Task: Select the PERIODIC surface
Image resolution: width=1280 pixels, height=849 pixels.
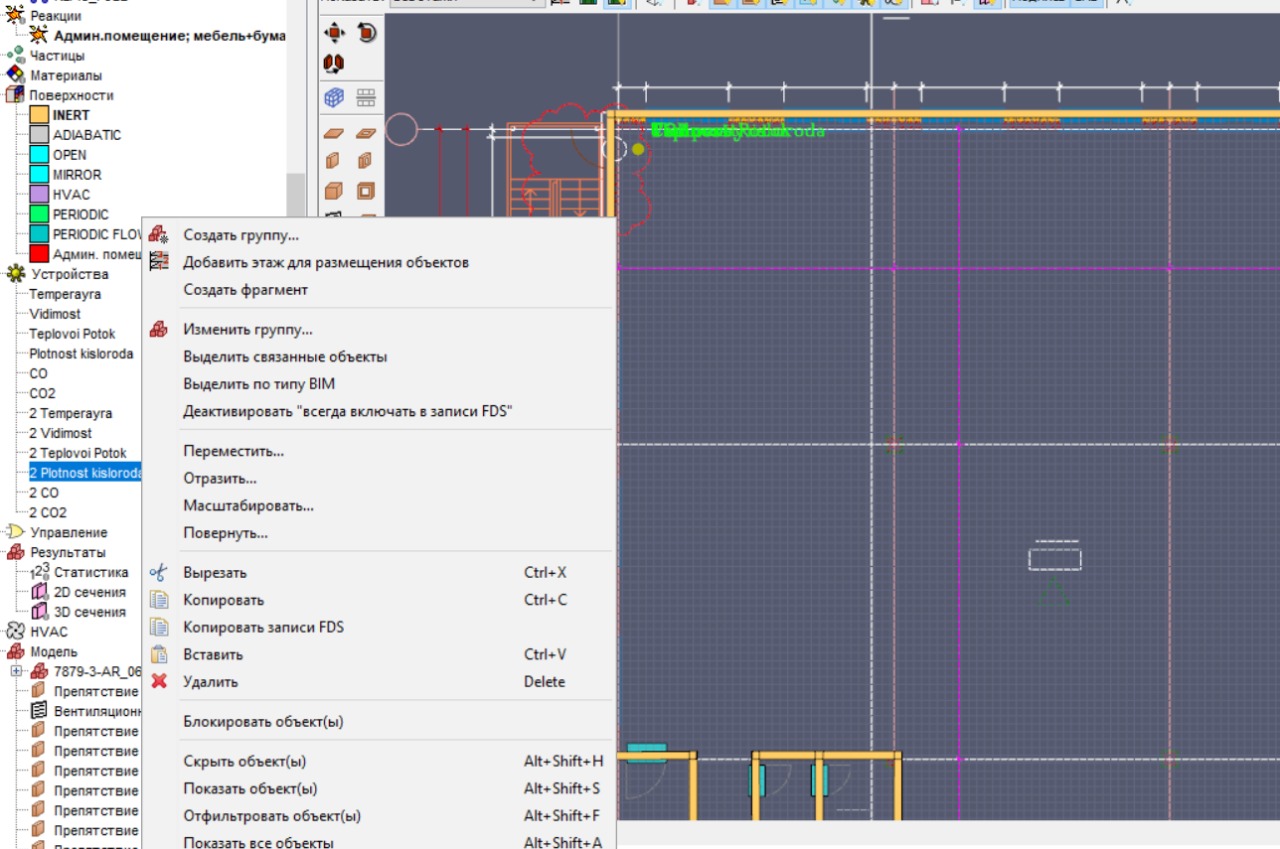Action: point(81,214)
